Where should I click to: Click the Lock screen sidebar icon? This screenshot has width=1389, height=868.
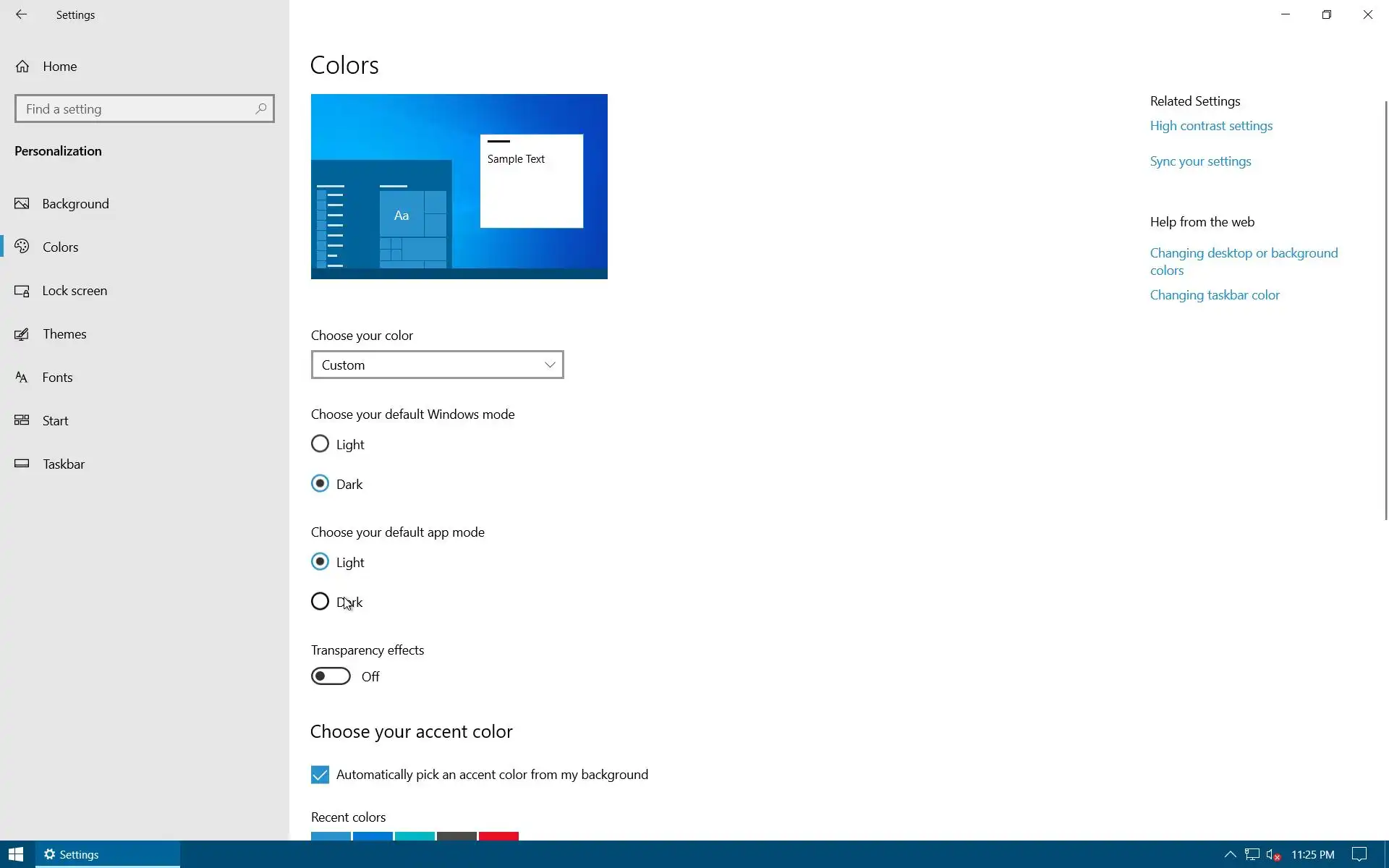click(22, 291)
